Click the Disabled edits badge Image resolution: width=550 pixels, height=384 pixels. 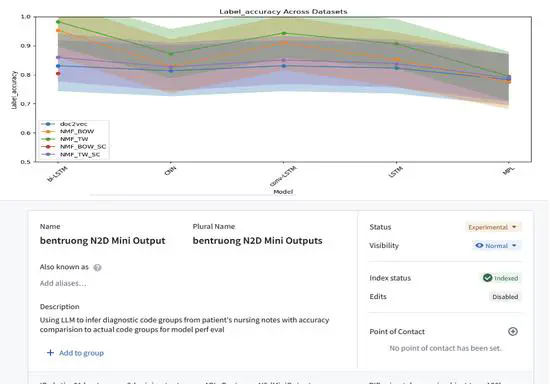(x=505, y=297)
